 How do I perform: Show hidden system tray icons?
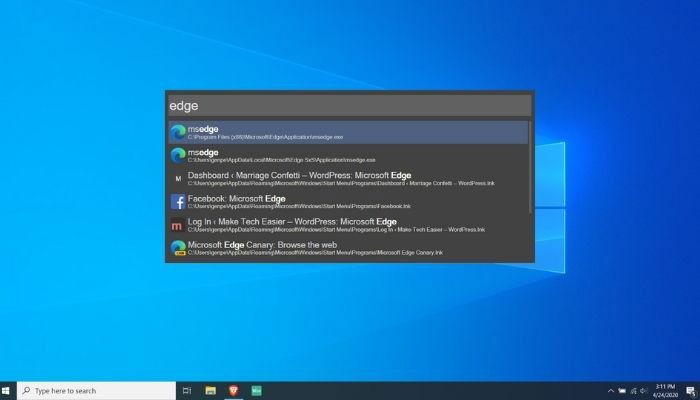pos(611,391)
